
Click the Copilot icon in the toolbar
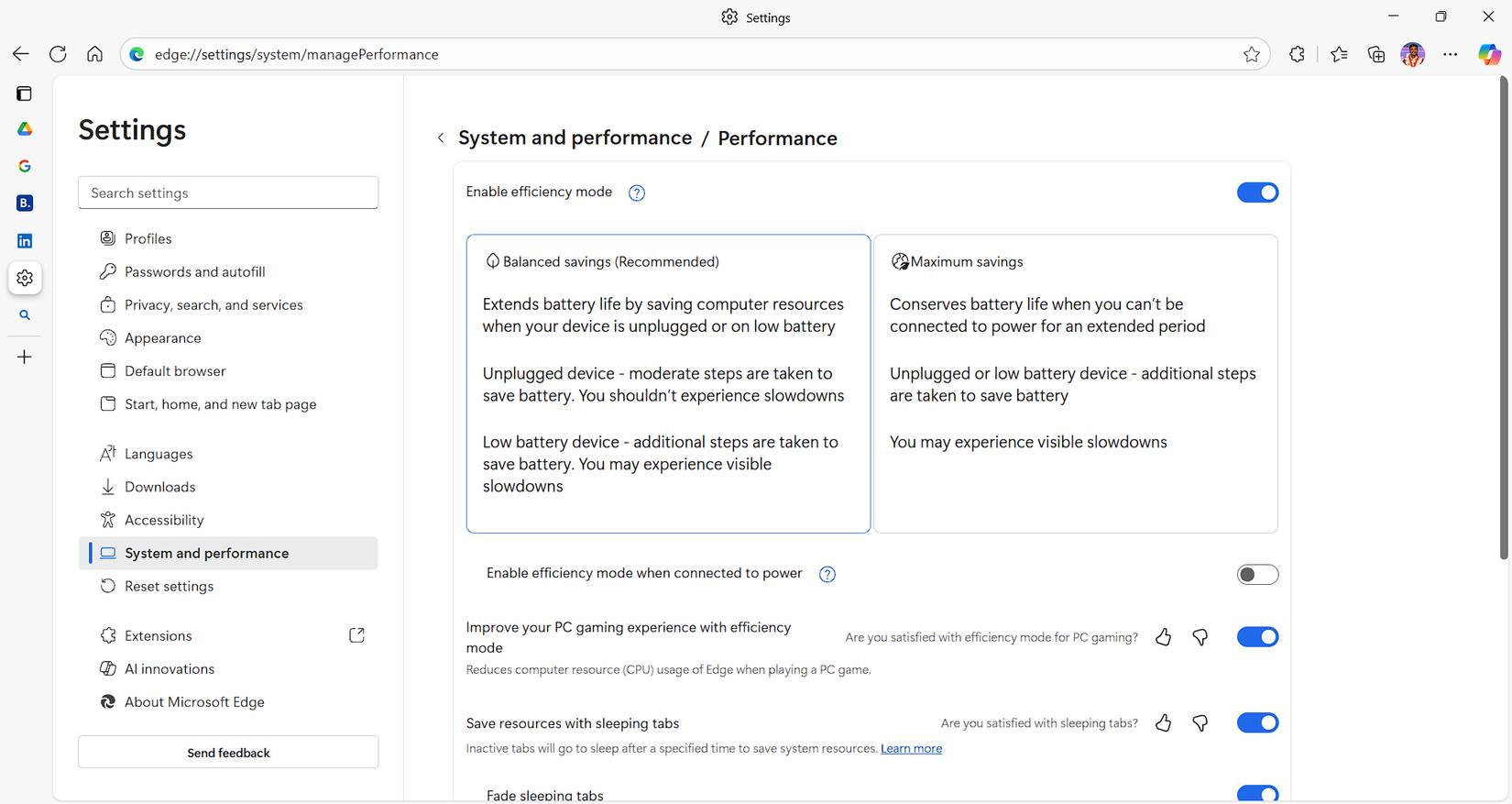click(1489, 54)
